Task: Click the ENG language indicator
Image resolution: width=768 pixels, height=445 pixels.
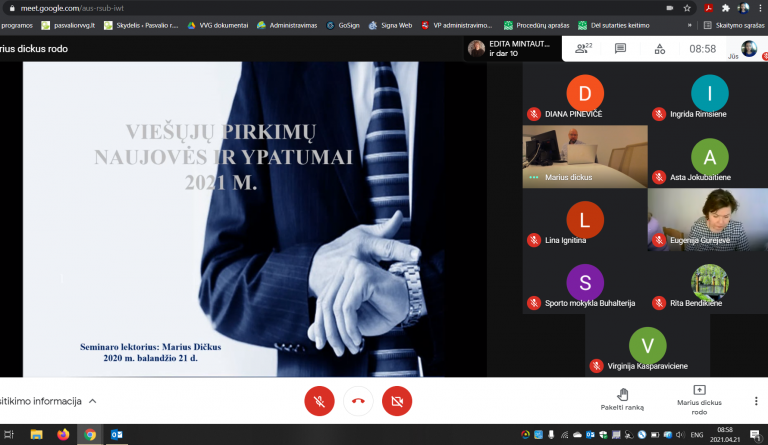Action: 697,435
